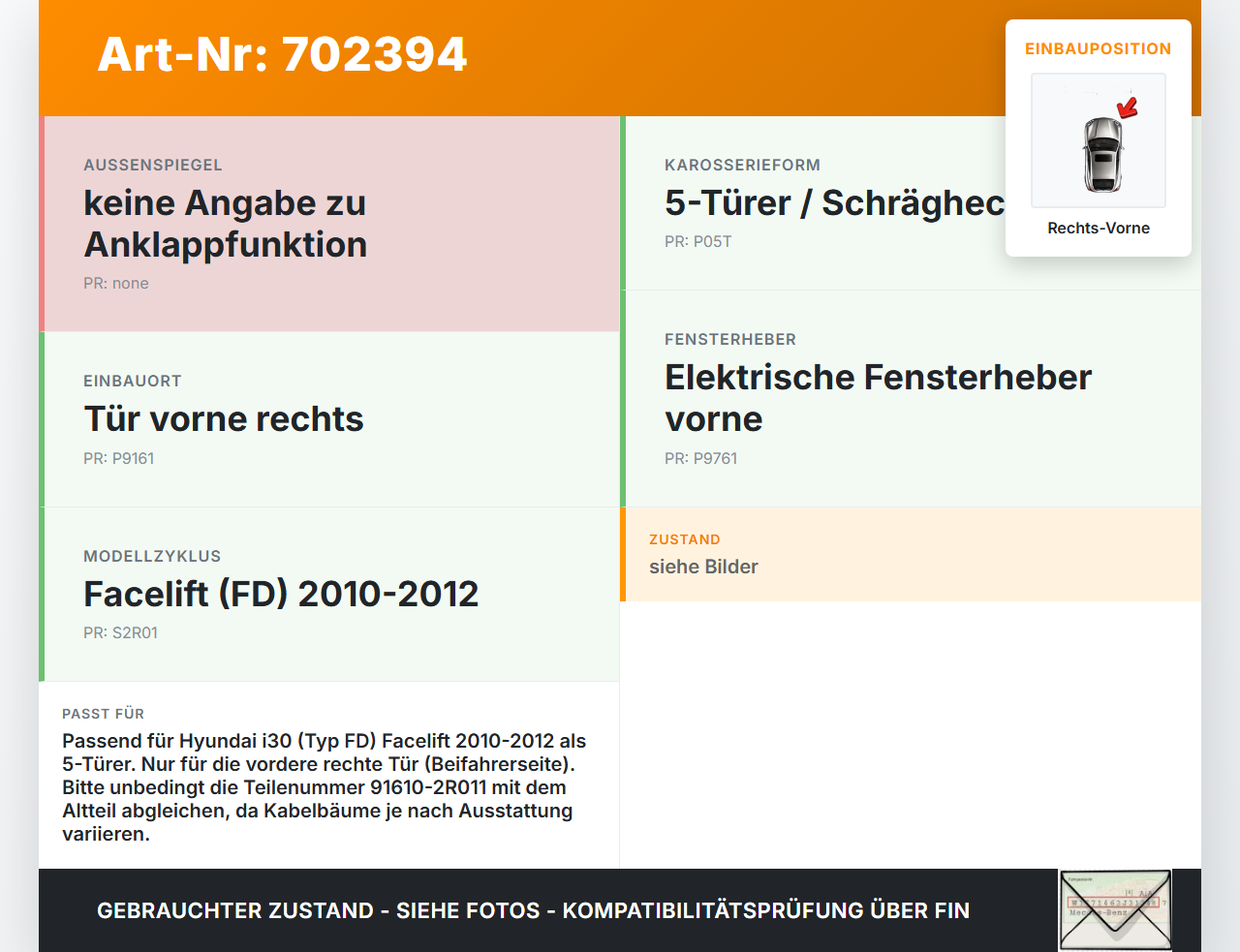The width and height of the screenshot is (1240, 952).
Task: Click the EINBAUPOSITION card title
Action: pos(1099,48)
